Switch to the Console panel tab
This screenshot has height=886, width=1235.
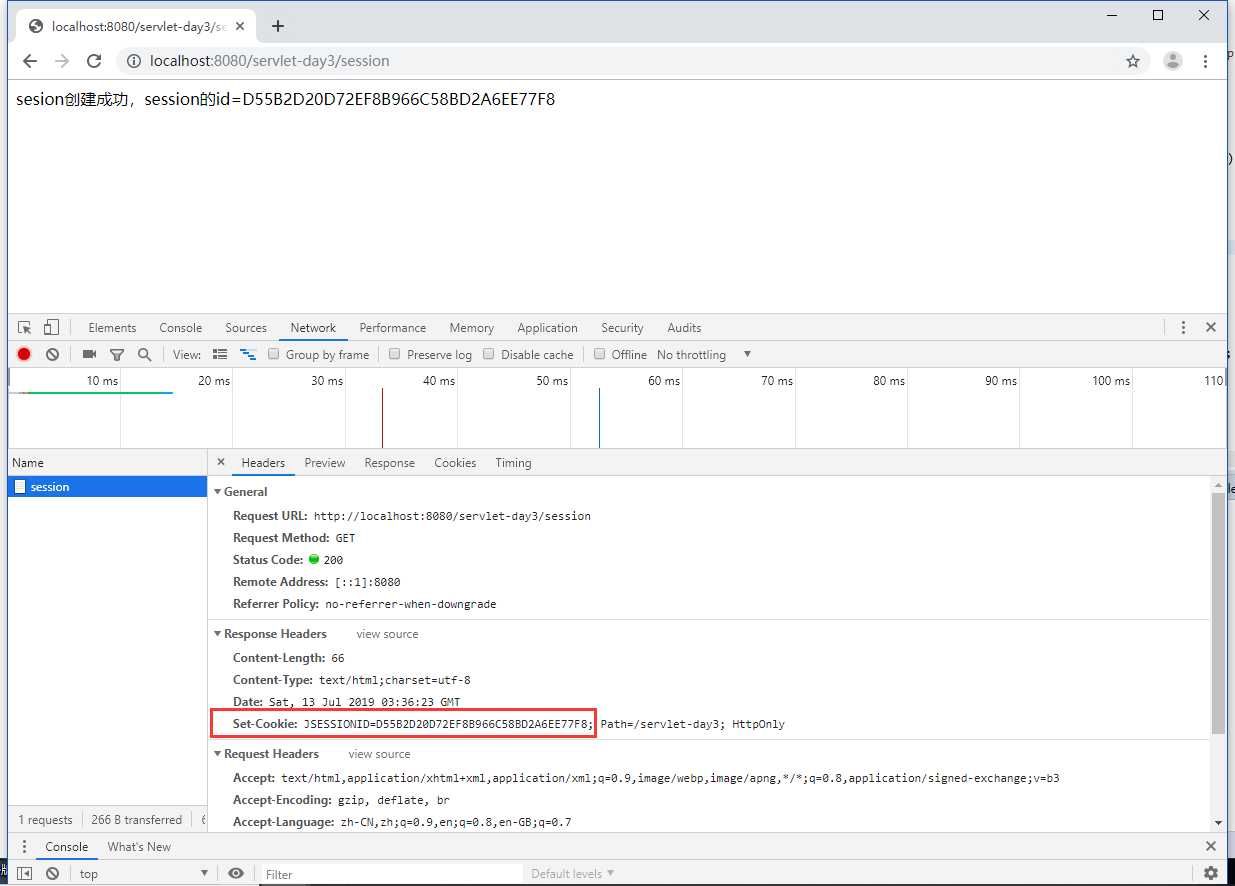pos(181,327)
